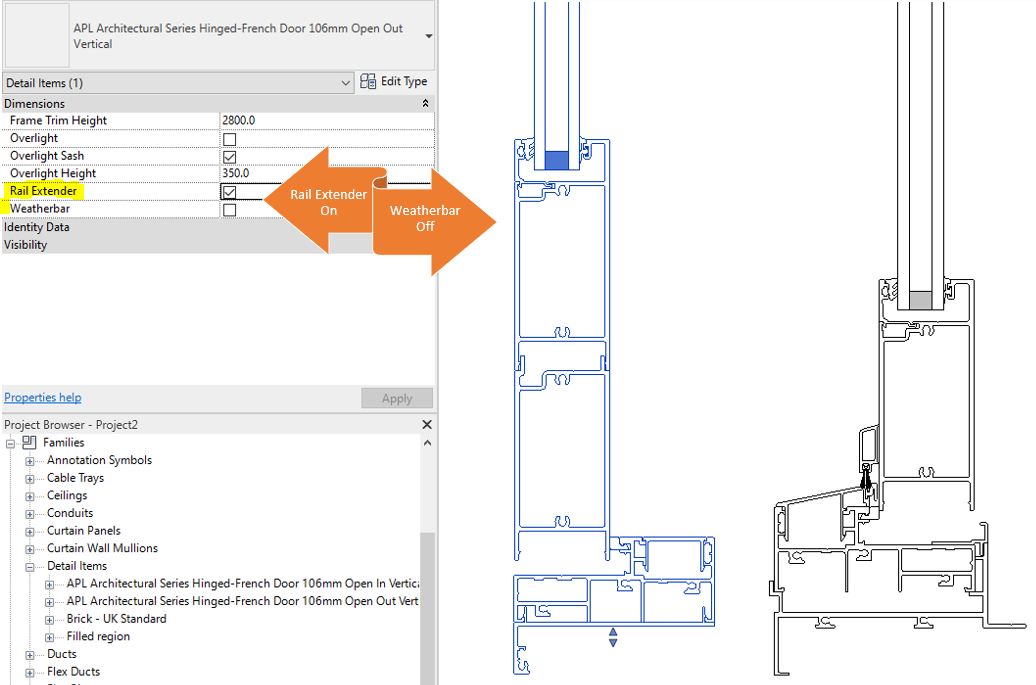The height and width of the screenshot is (685, 1036).
Task: Click the Apply button
Action: pyautogui.click(x=397, y=398)
